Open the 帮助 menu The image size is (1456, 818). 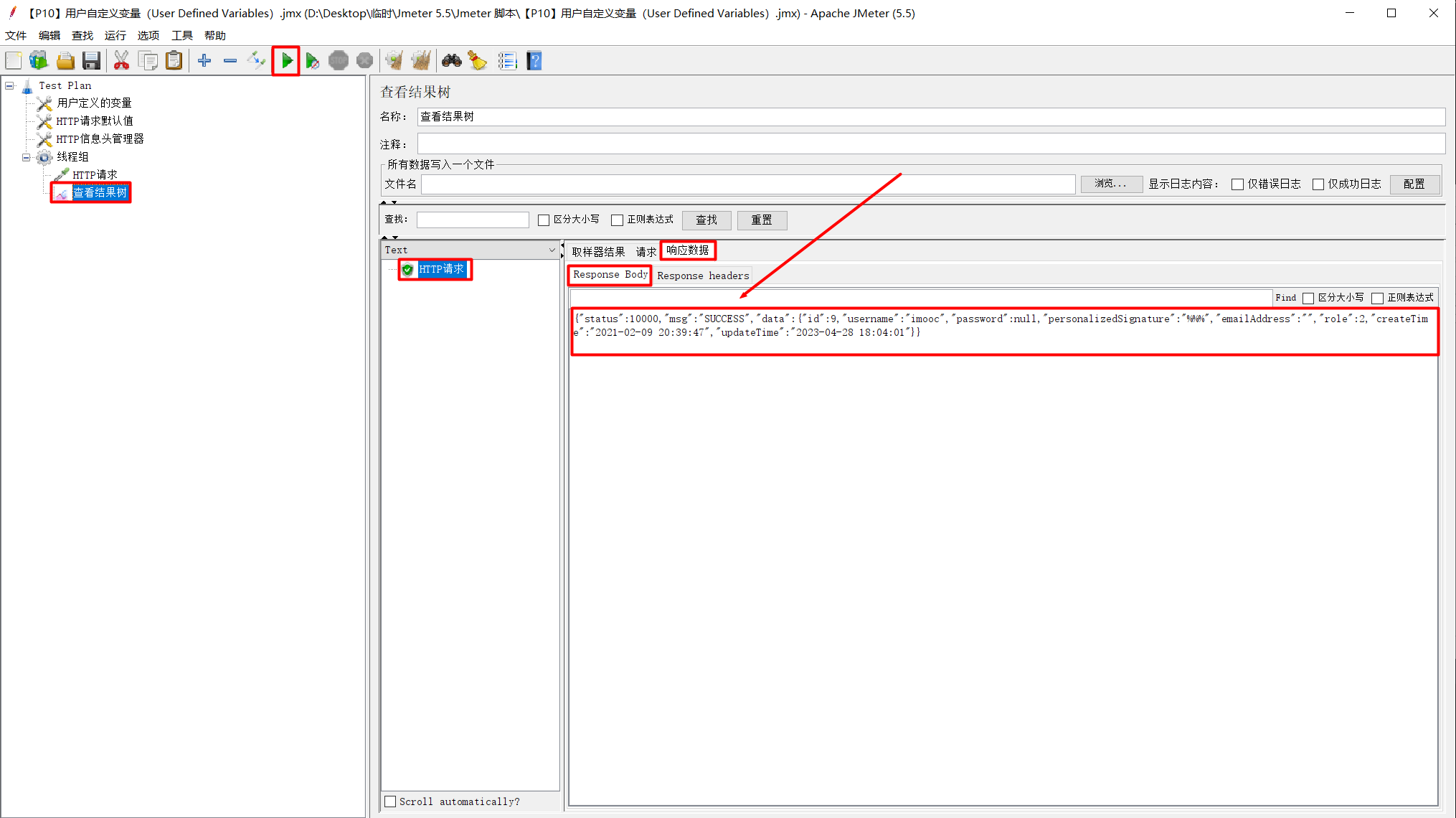(215, 35)
